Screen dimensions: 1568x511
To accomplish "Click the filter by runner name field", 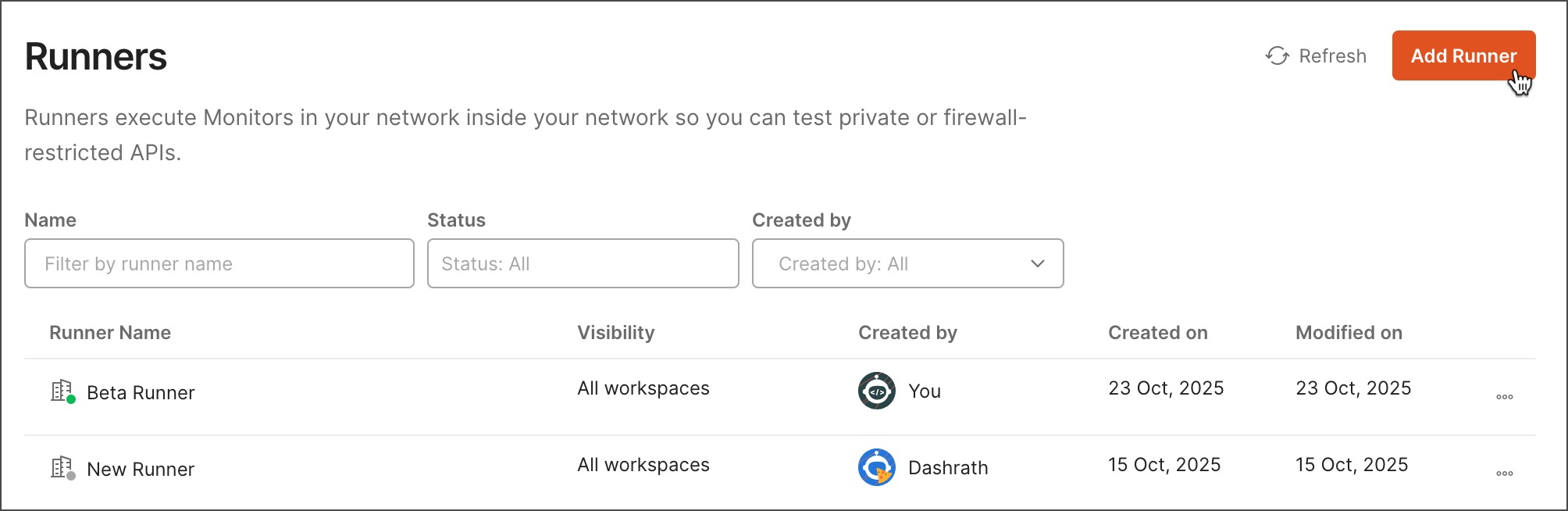I will click(219, 263).
